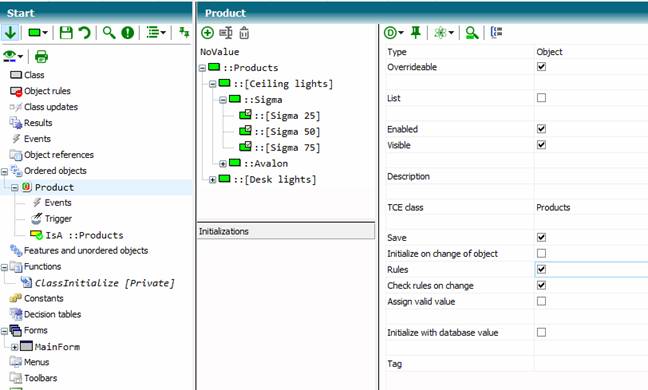Enable Initialize with database value
The height and width of the screenshot is (390, 648).
click(x=541, y=332)
